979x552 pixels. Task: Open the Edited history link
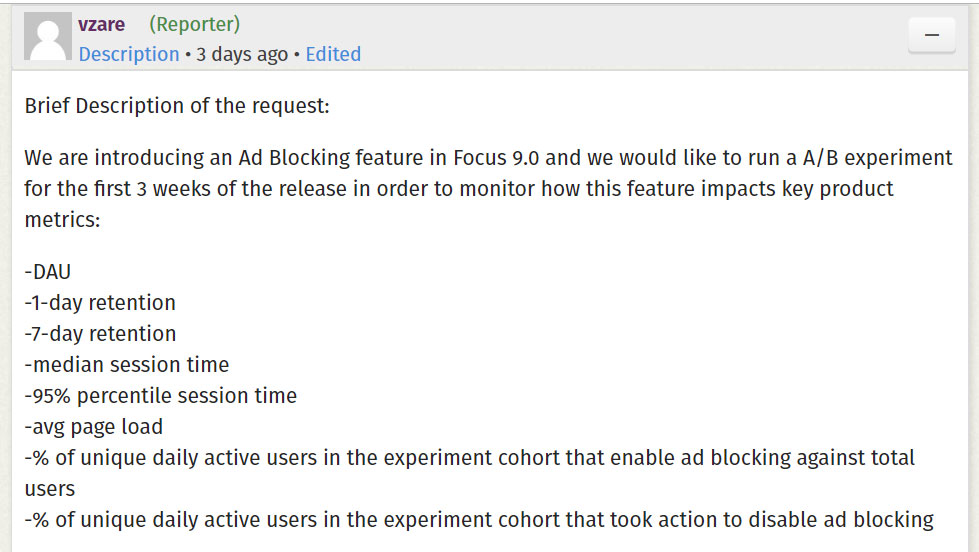tap(333, 54)
